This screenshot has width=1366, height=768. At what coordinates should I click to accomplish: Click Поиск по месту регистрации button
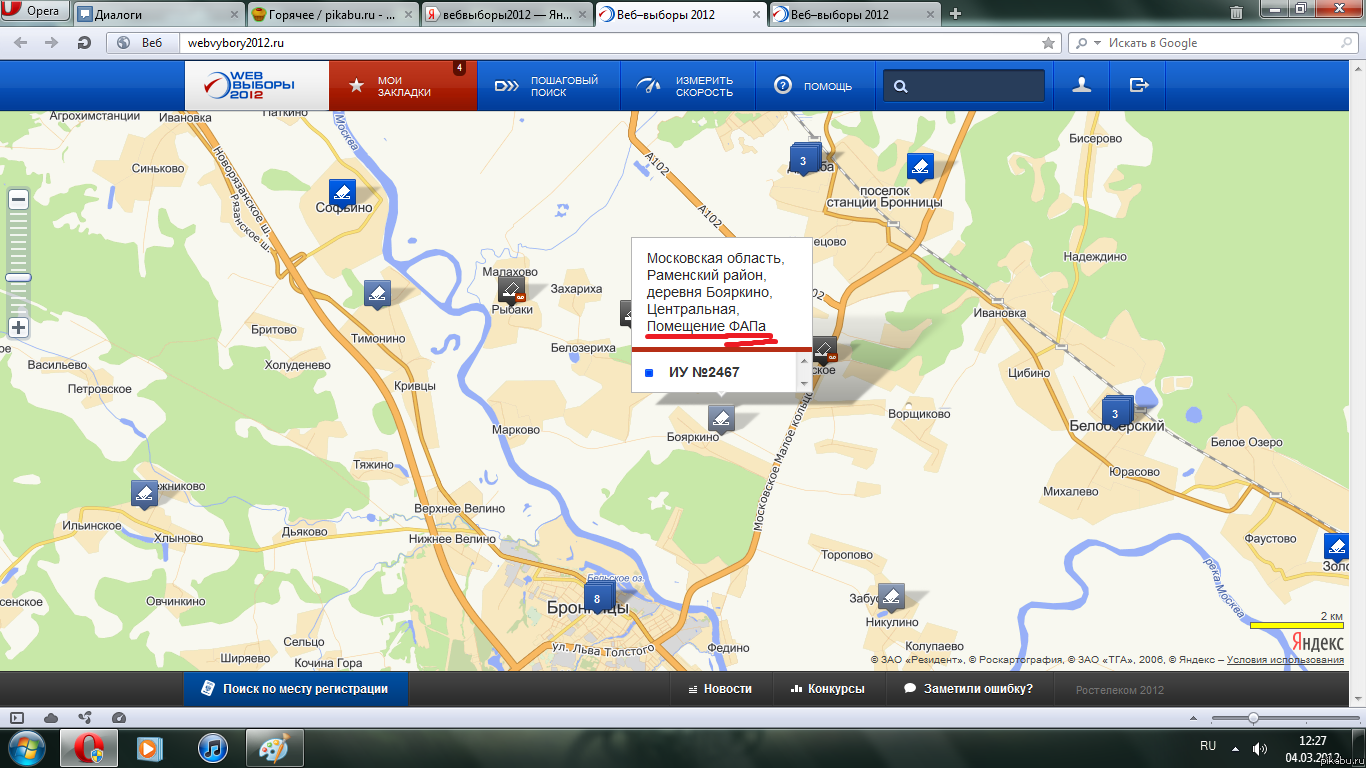tap(295, 688)
